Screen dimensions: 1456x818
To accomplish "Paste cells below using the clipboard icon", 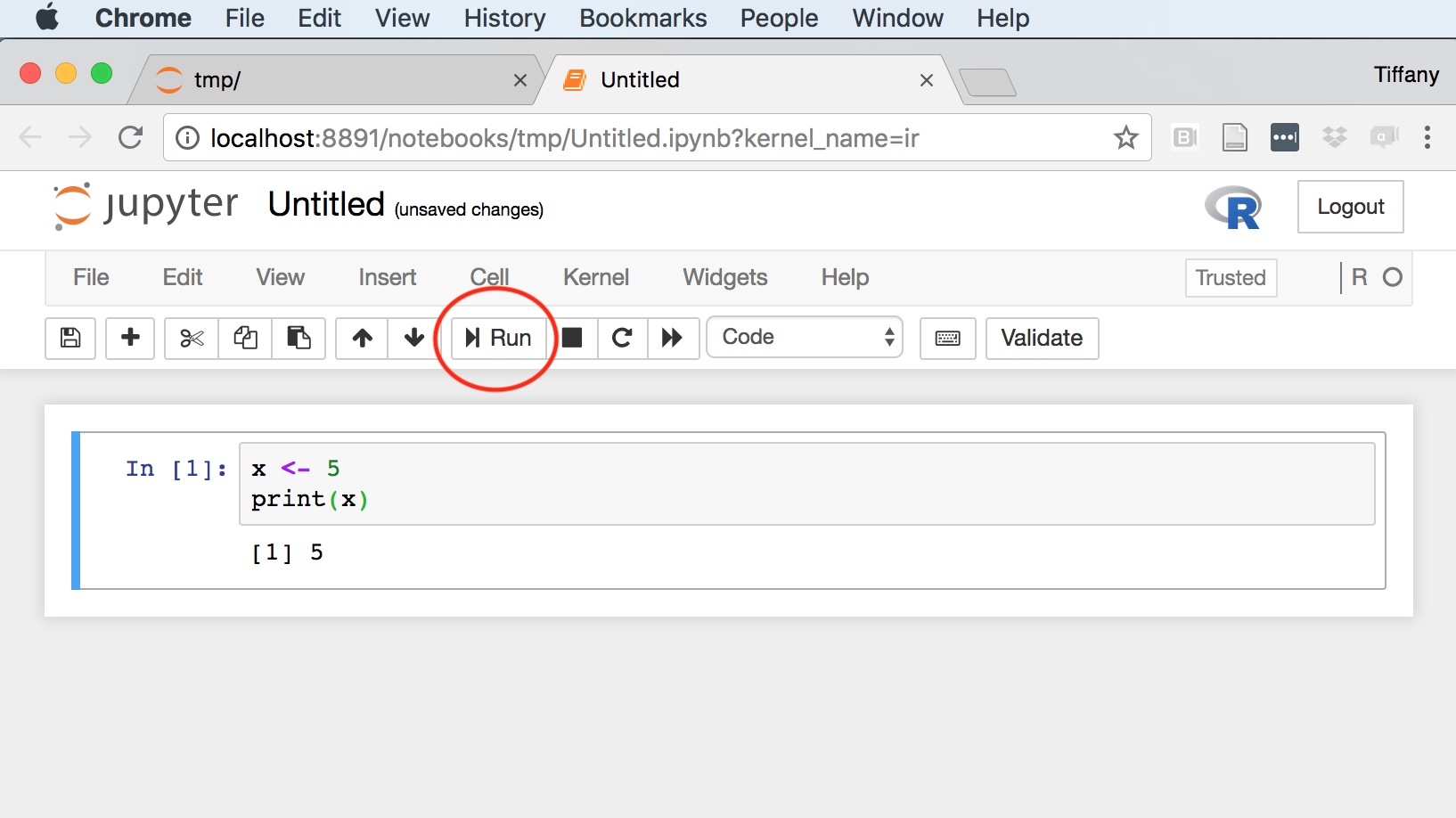I will point(299,338).
